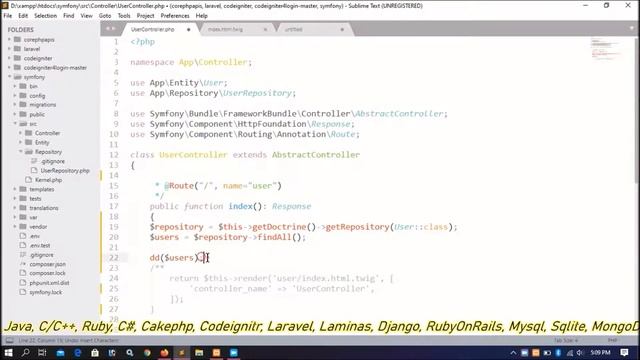Open the tab list dropdown at tab bar's right end
Image resolution: width=640 pixels, height=360 pixels.
pos(632,29)
